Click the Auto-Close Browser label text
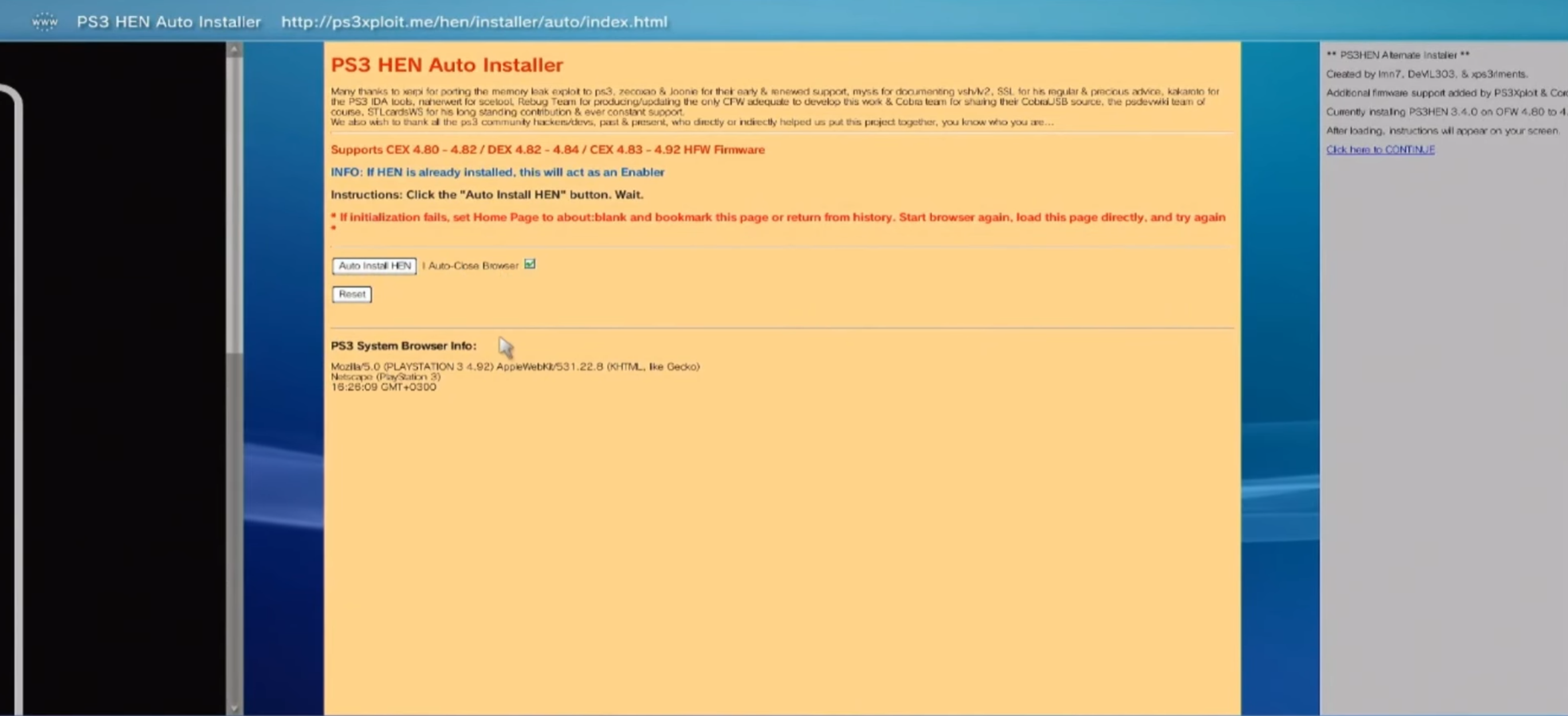Viewport: 1568px width, 716px height. pos(473,265)
